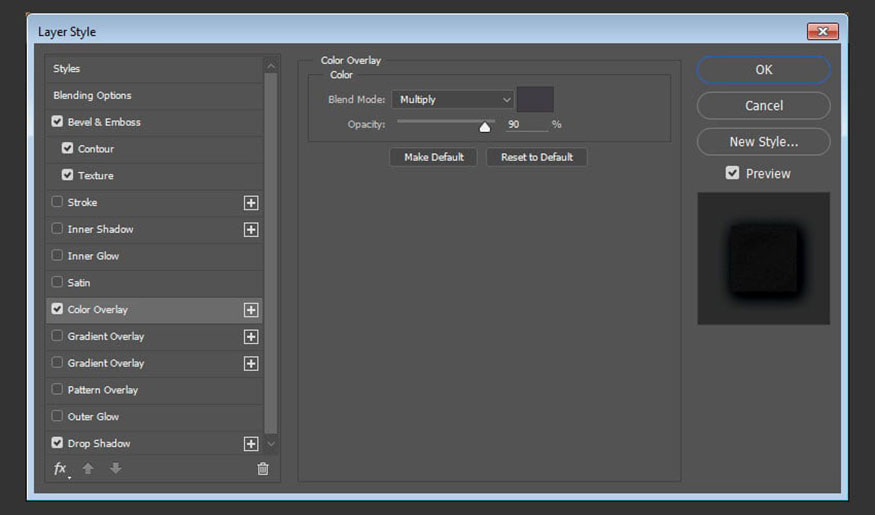Uncheck the Texture checkbox
Viewport: 875px width, 515px height.
pos(68,175)
